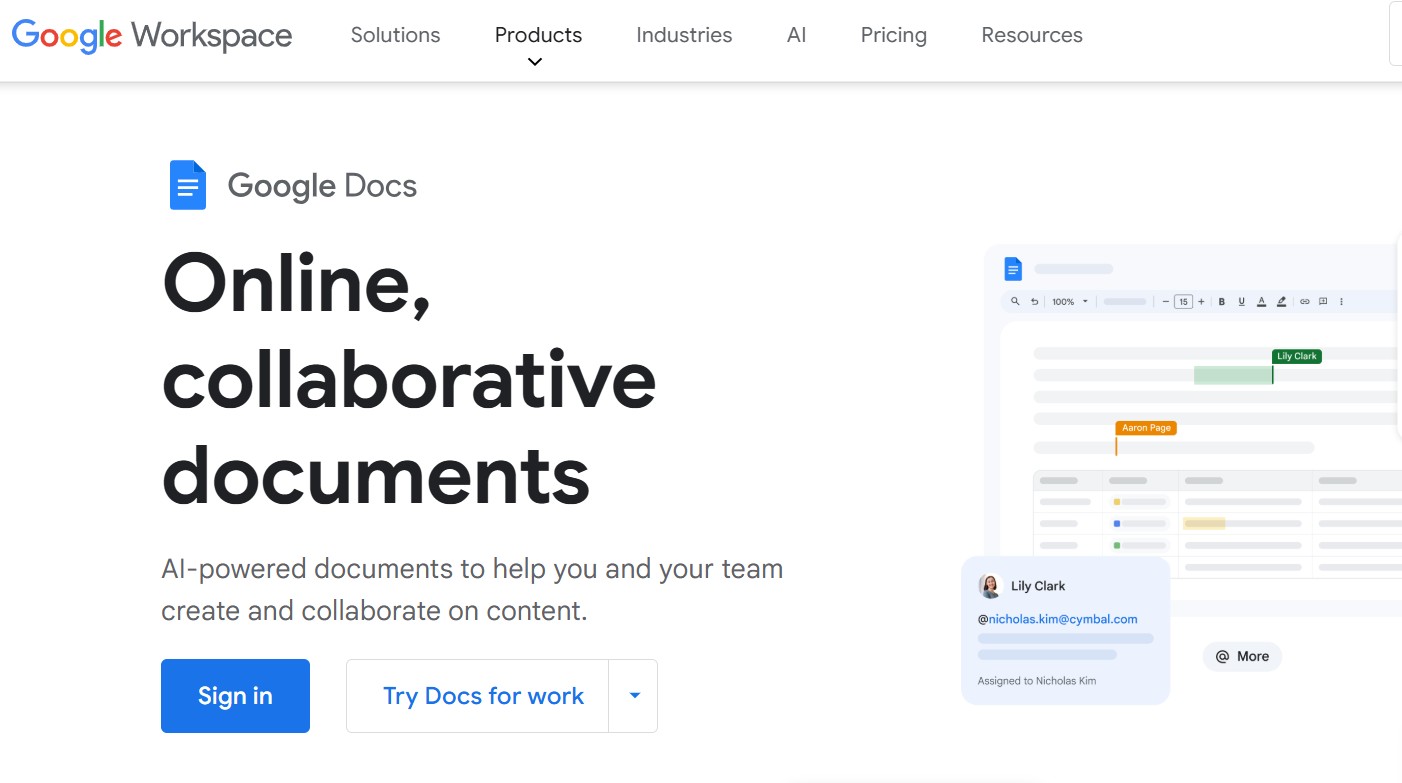
Task: Click the undo arrow in mock toolbar
Action: point(1034,301)
